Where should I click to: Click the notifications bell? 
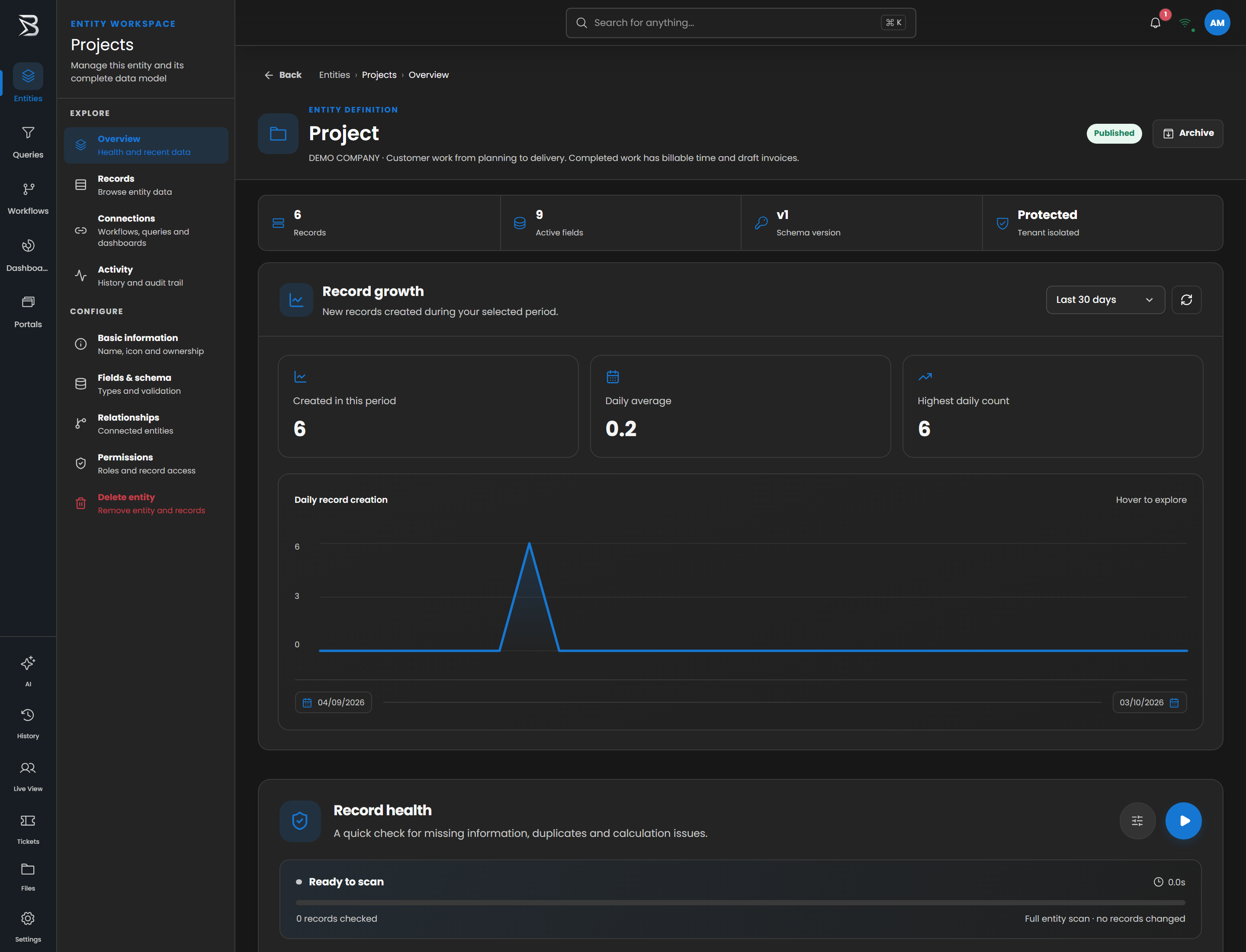point(1155,23)
